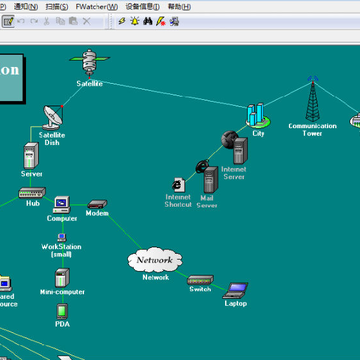Click the lightning with red dot icon
Image resolution: width=360 pixels, height=360 pixels.
point(161,22)
